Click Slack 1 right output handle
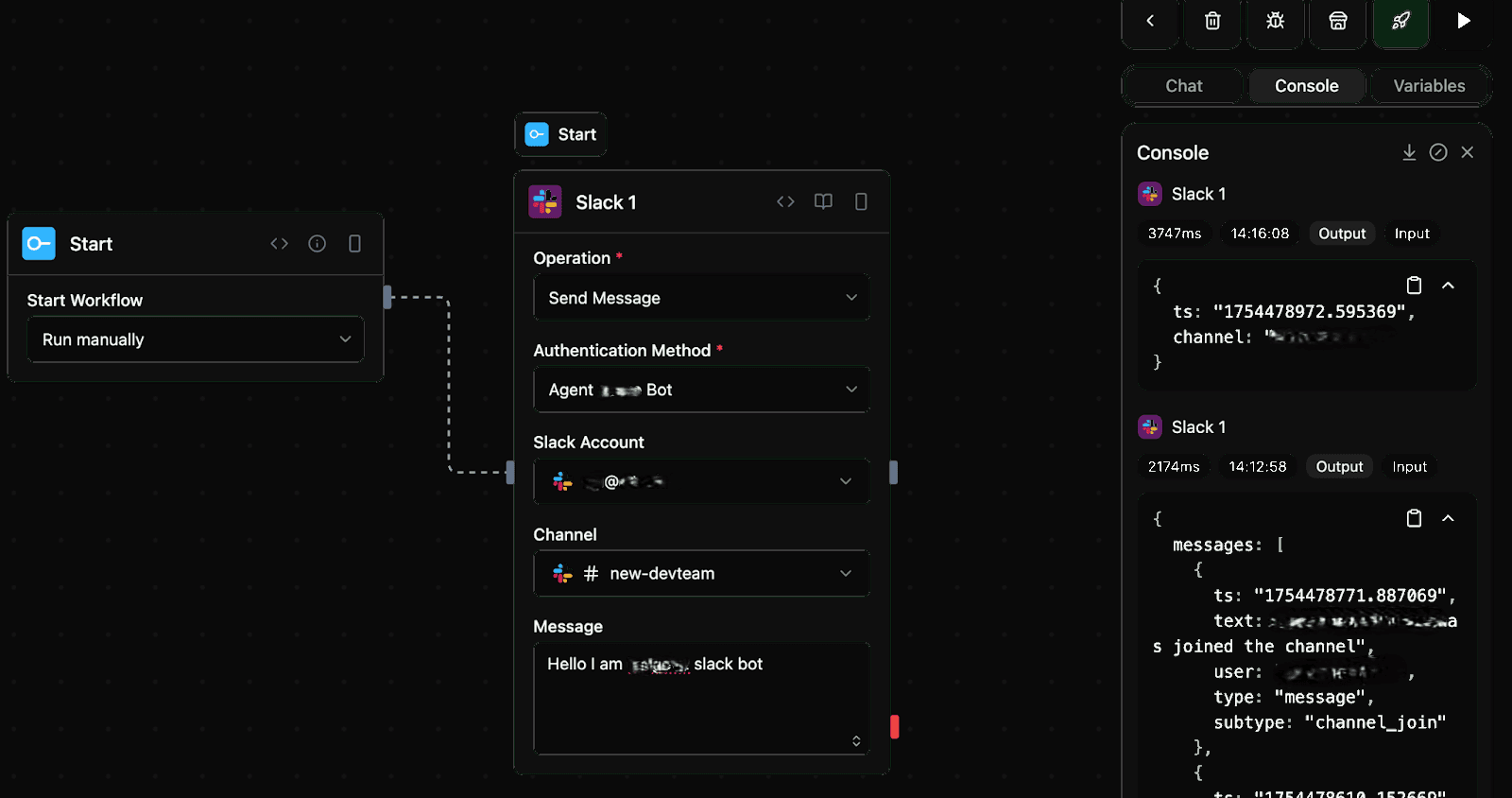Viewport: 1512px width, 798px height. point(894,472)
